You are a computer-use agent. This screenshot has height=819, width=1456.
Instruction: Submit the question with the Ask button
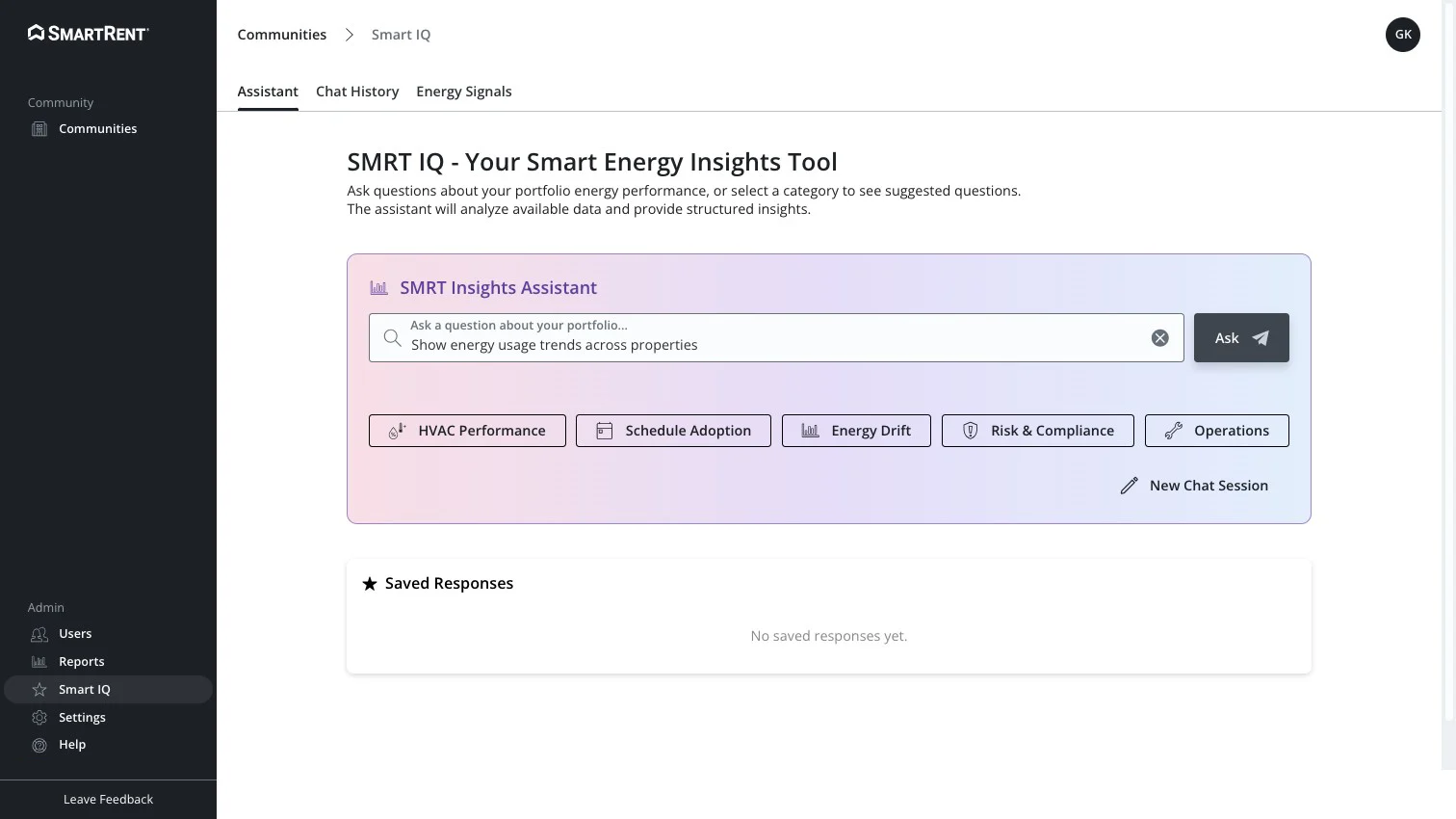1241,338
